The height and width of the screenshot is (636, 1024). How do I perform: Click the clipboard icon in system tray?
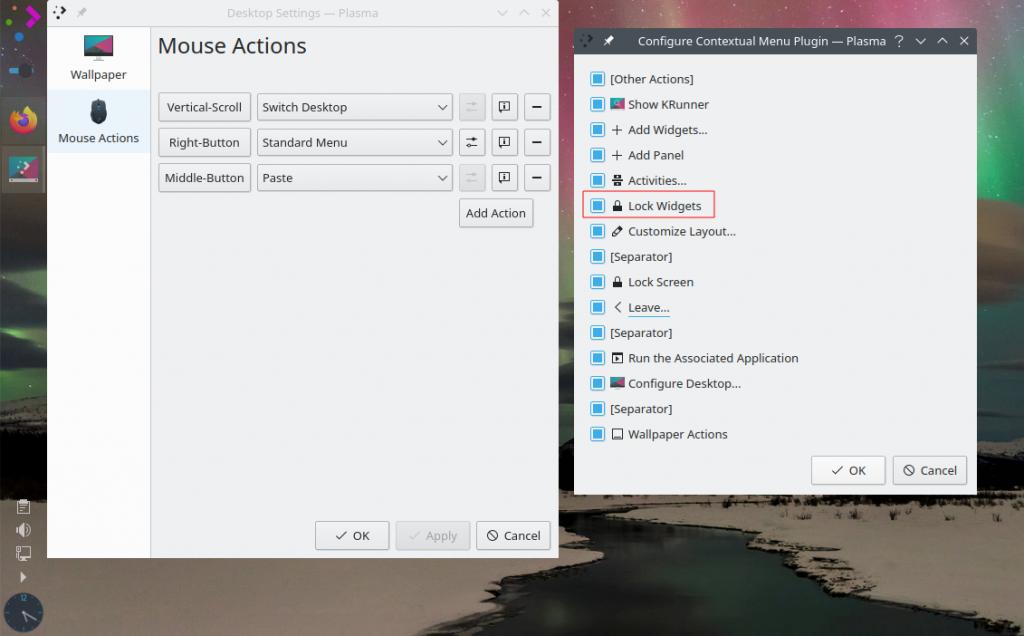pyautogui.click(x=23, y=508)
